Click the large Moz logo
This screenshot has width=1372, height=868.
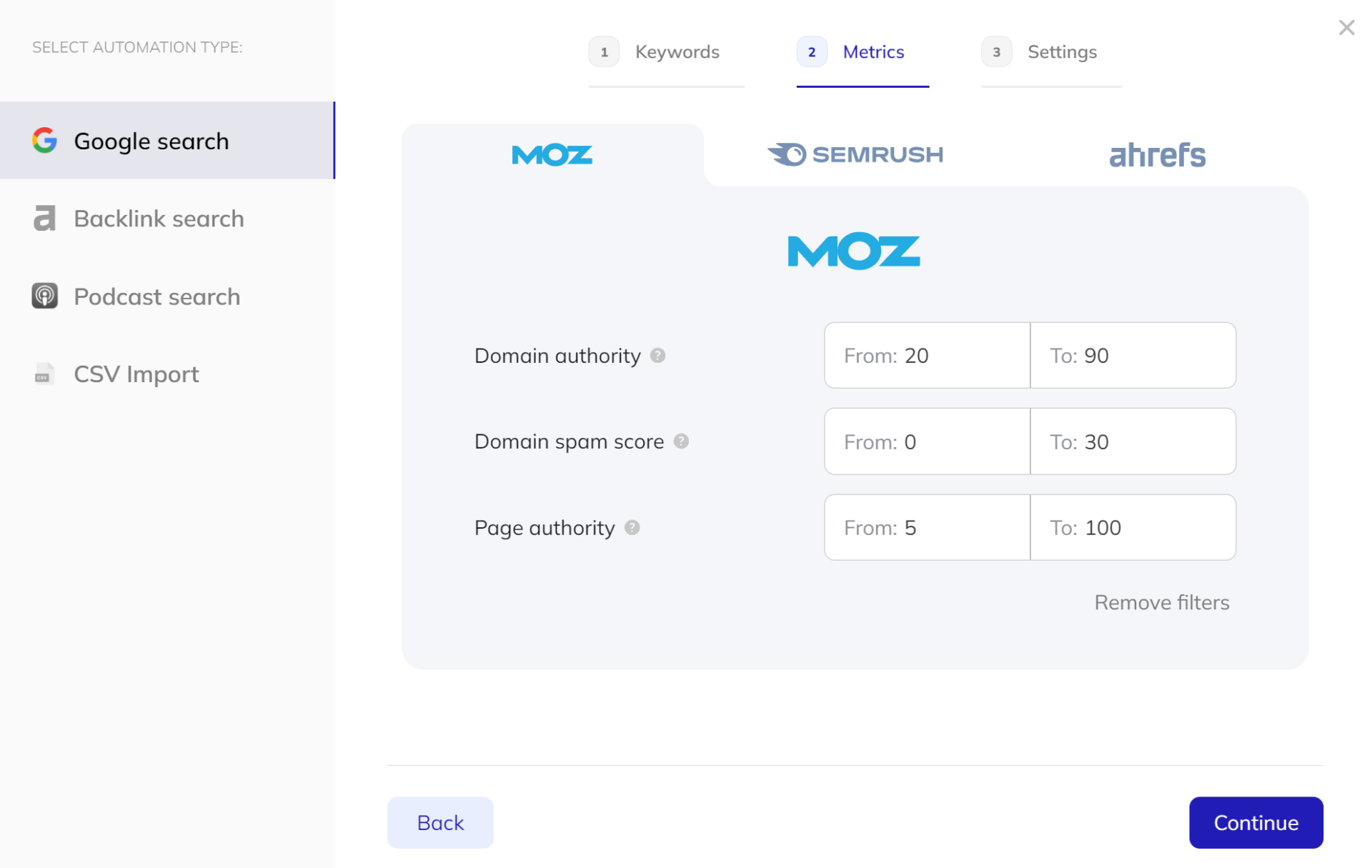[x=854, y=251]
